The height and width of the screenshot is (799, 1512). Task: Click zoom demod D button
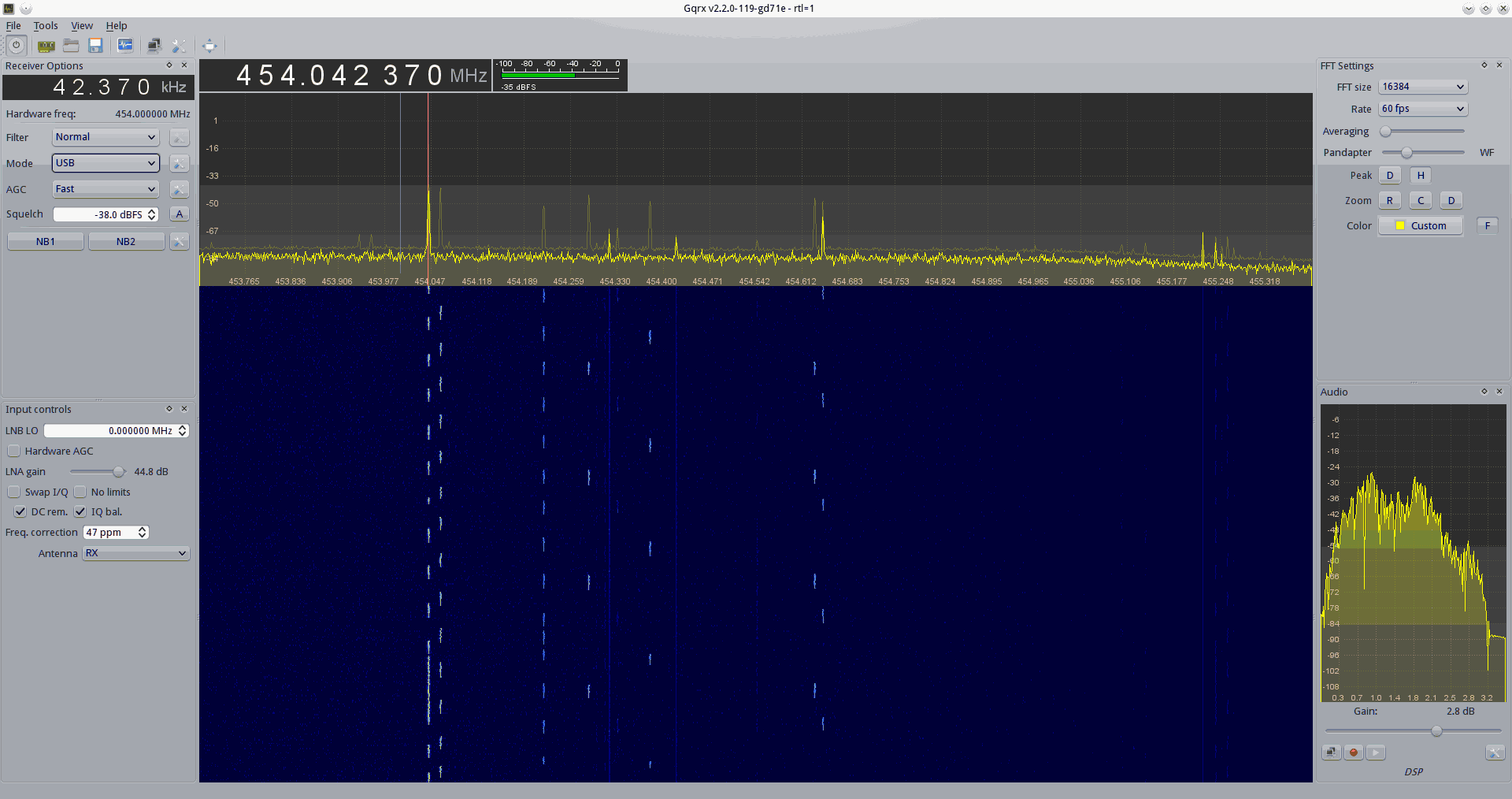(1451, 201)
